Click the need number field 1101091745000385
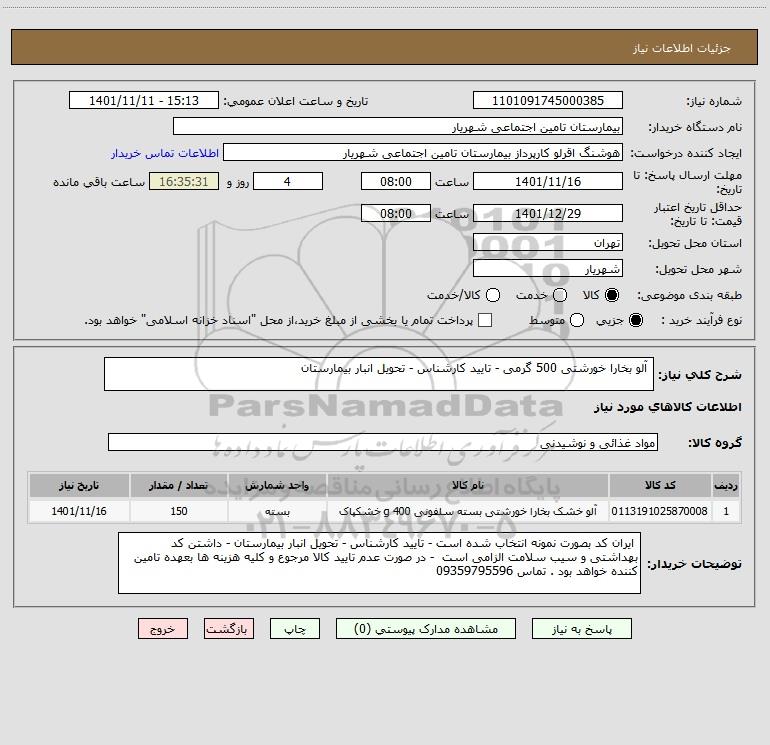The image size is (770, 745). [x=548, y=101]
